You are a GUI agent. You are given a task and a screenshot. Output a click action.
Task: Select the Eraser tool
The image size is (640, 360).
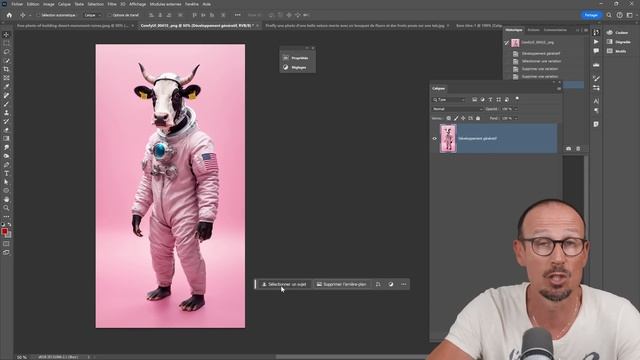point(6,130)
